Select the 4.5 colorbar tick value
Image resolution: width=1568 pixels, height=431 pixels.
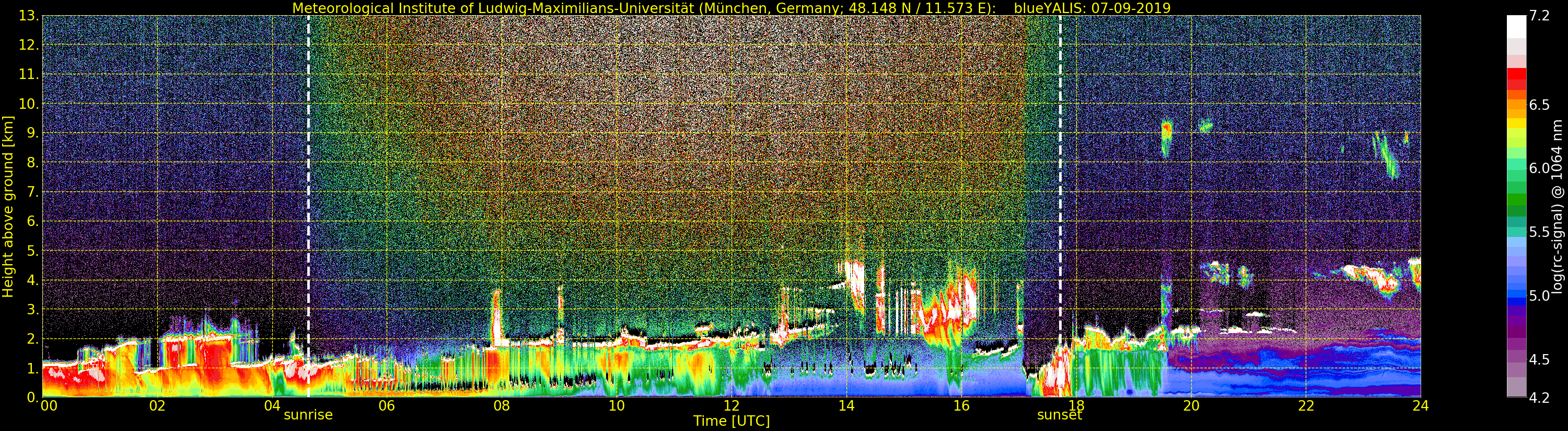1539,359
